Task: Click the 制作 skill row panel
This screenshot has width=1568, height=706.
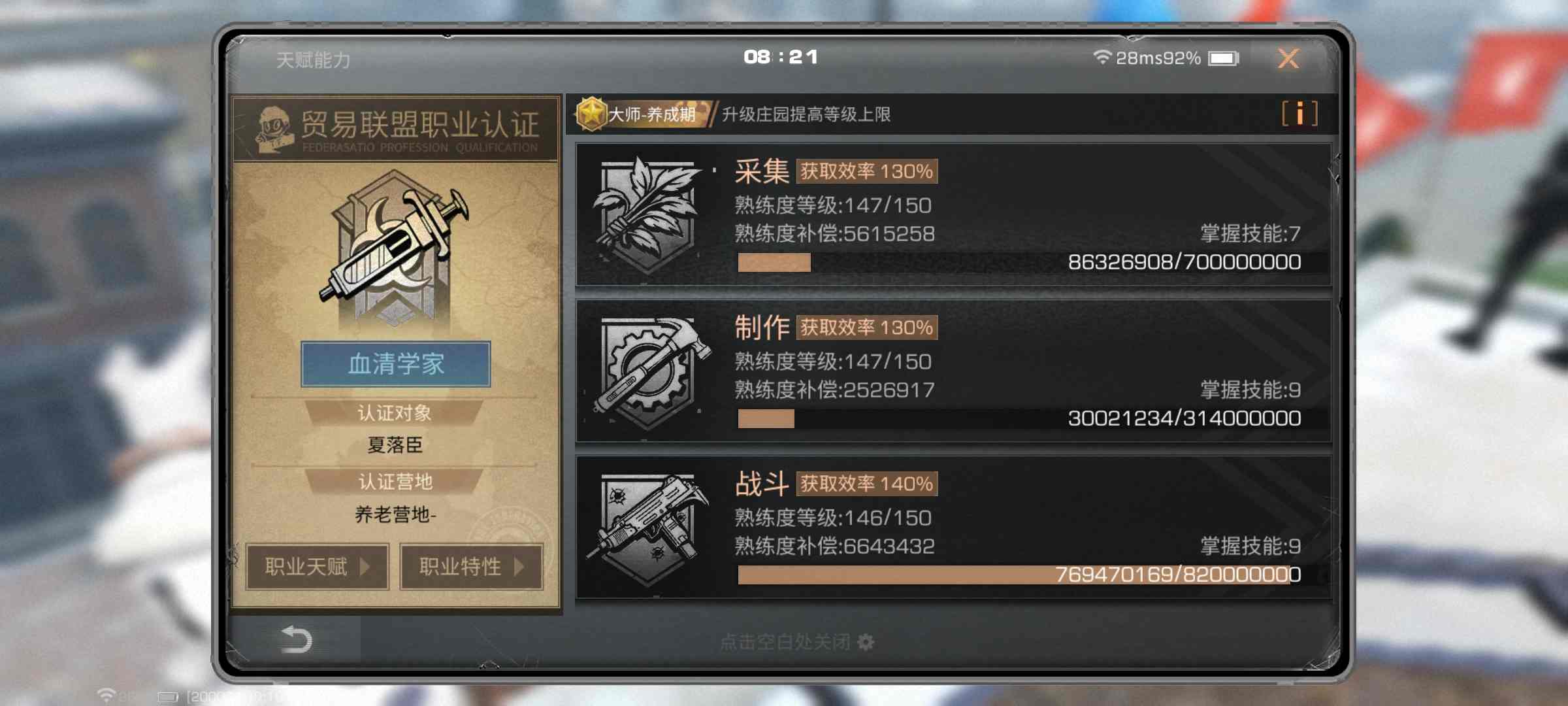Action: point(953,371)
